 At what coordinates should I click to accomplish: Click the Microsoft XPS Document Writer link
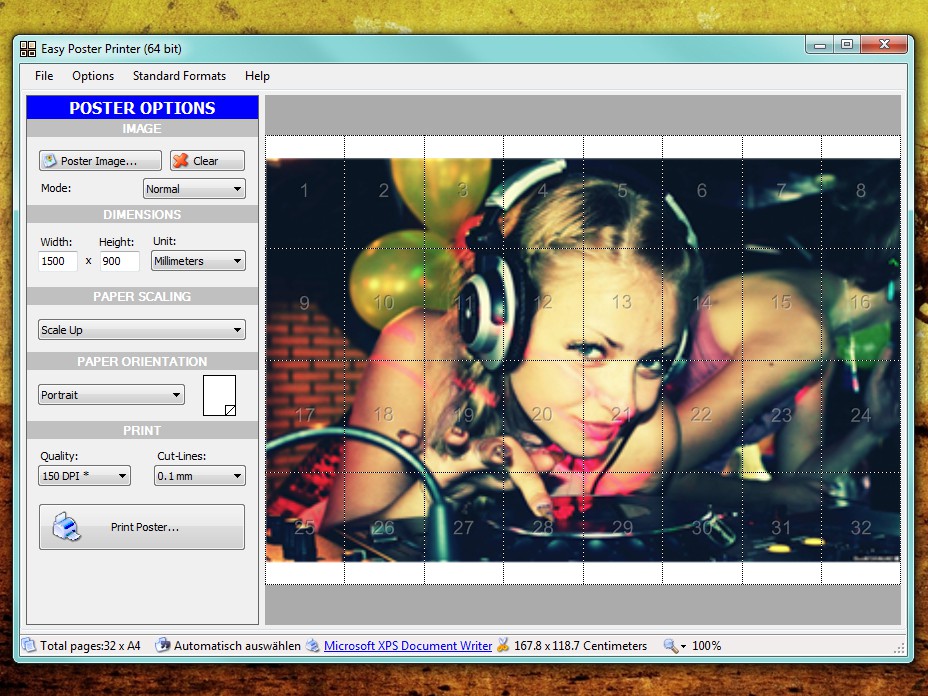[x=408, y=646]
